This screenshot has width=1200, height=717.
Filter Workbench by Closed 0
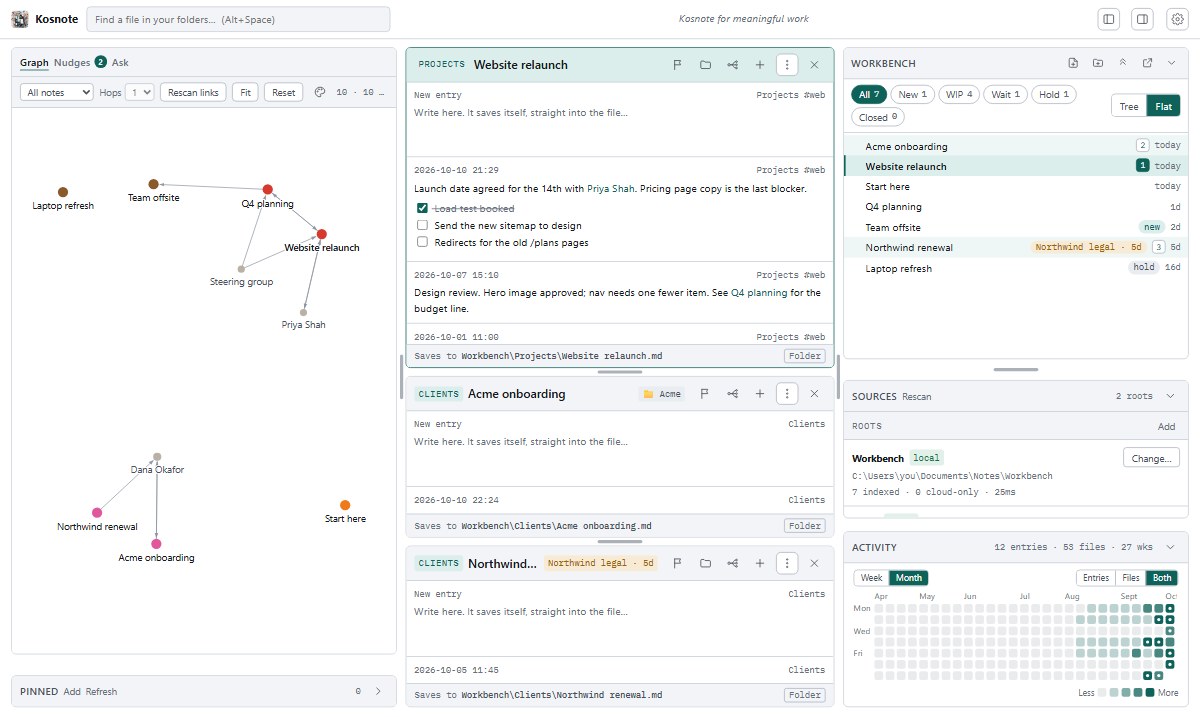tap(879, 117)
